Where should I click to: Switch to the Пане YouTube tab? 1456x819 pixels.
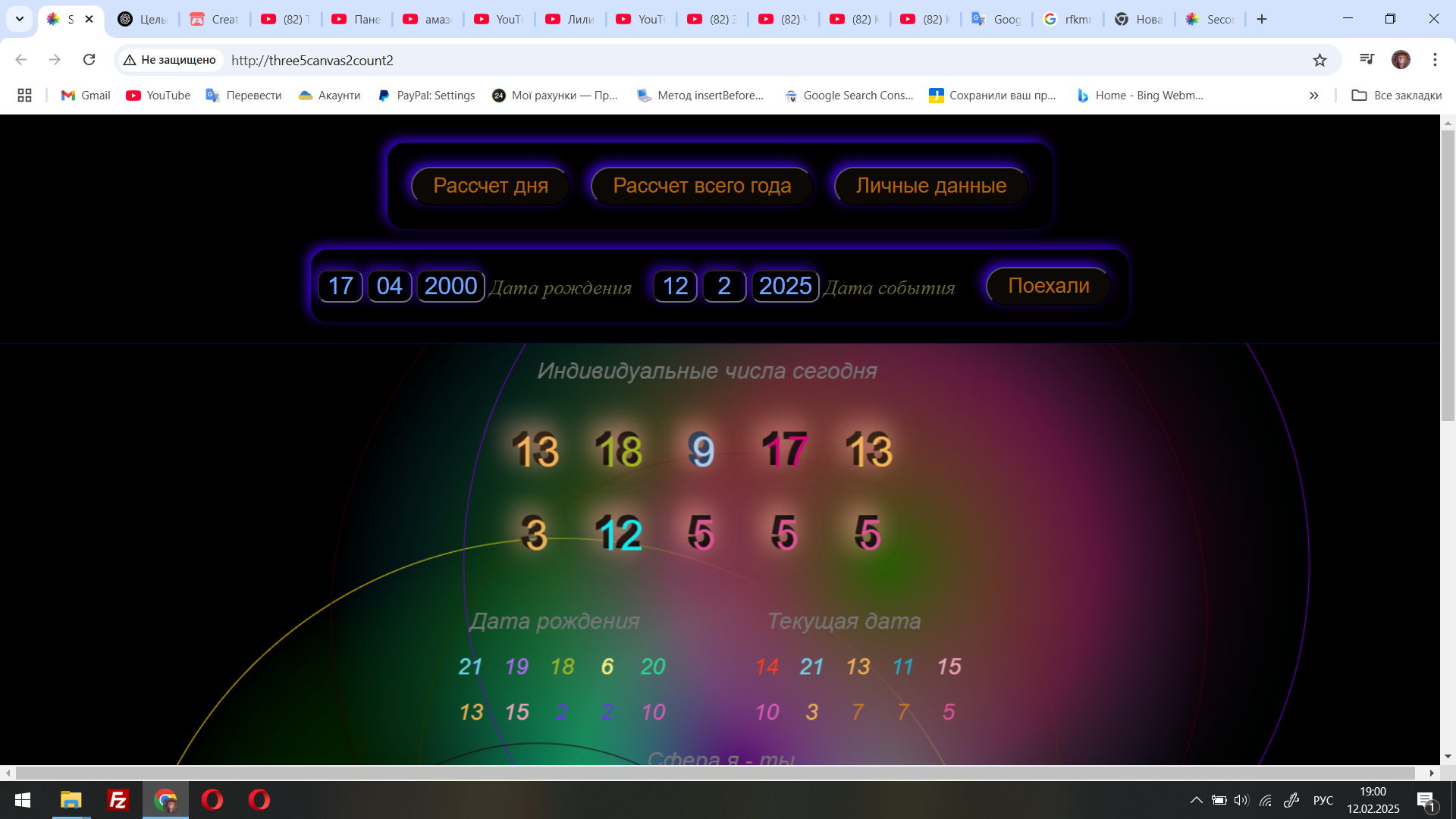click(357, 20)
